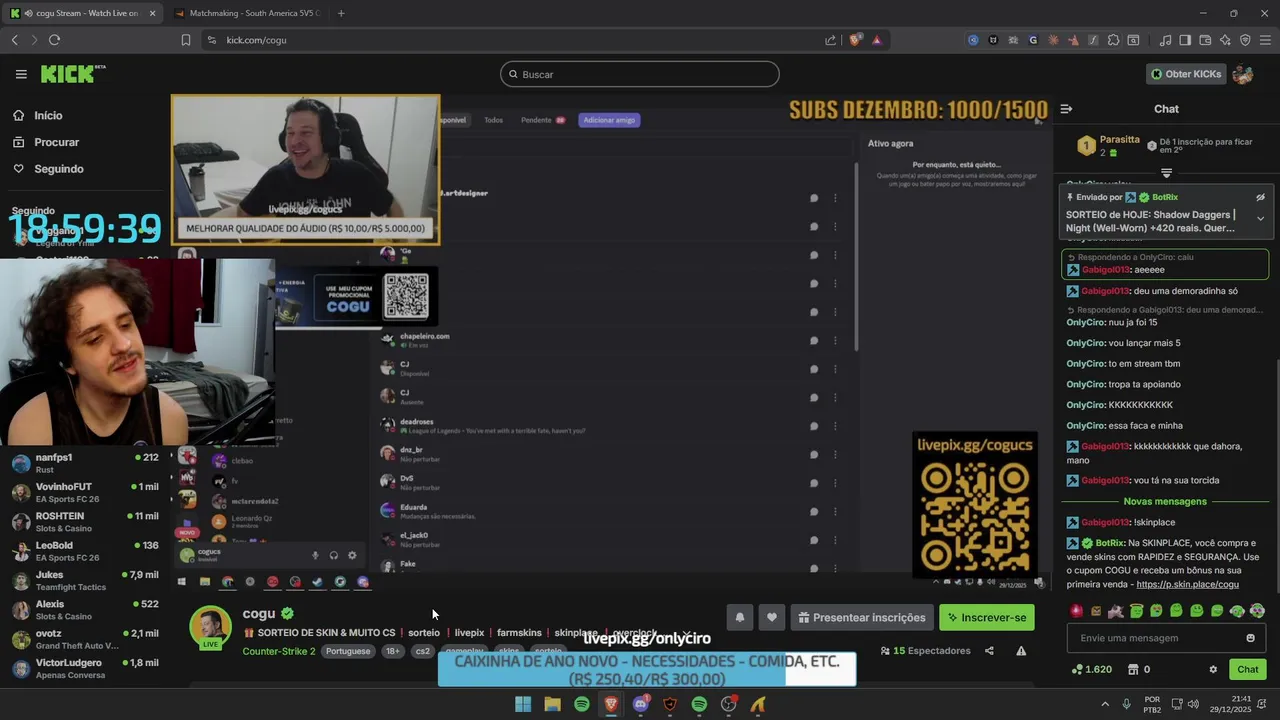Bookmark this page icon in address bar
The image size is (1280, 720).
[186, 40]
